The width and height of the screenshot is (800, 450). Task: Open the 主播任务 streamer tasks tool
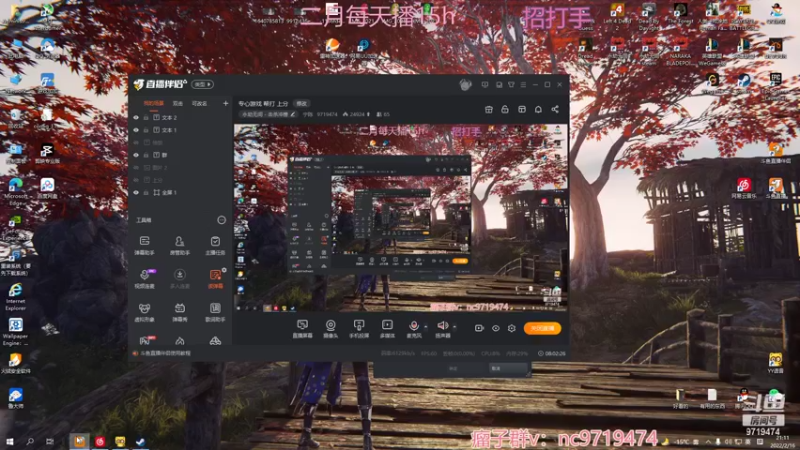(215, 245)
